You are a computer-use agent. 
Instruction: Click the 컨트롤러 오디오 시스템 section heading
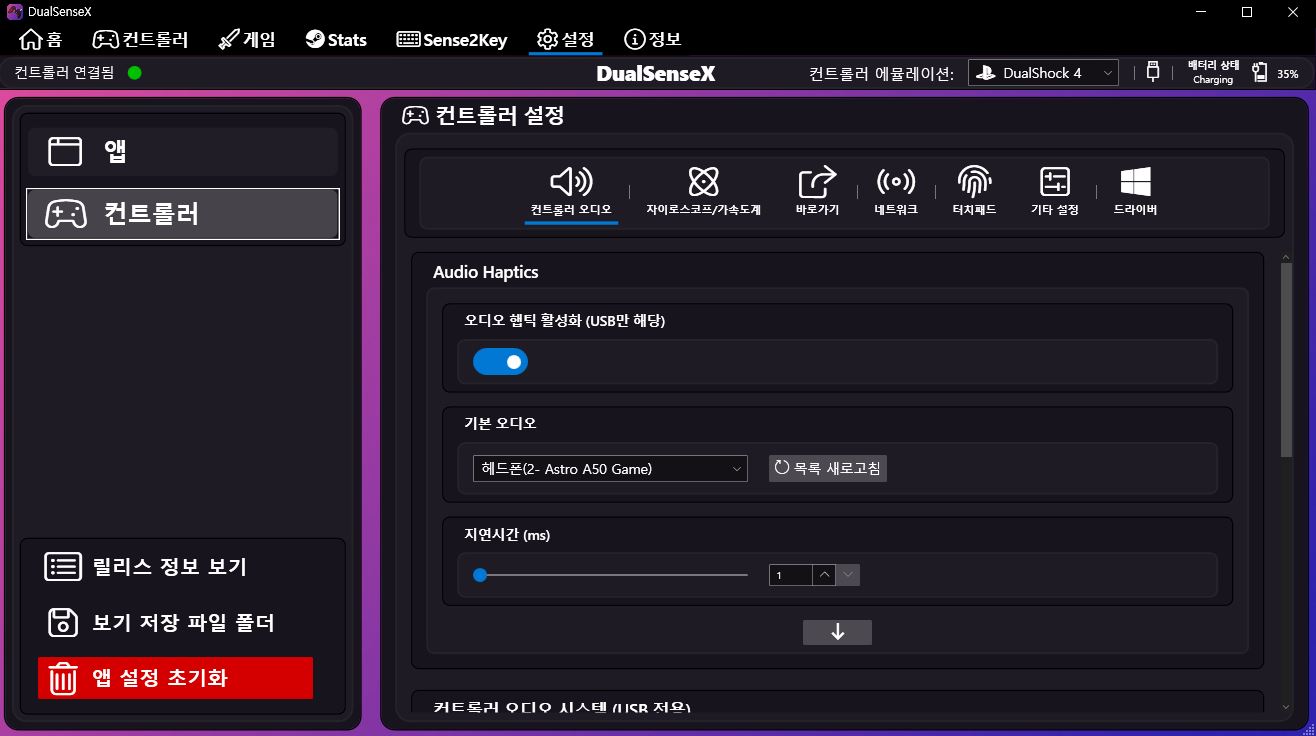(x=562, y=708)
